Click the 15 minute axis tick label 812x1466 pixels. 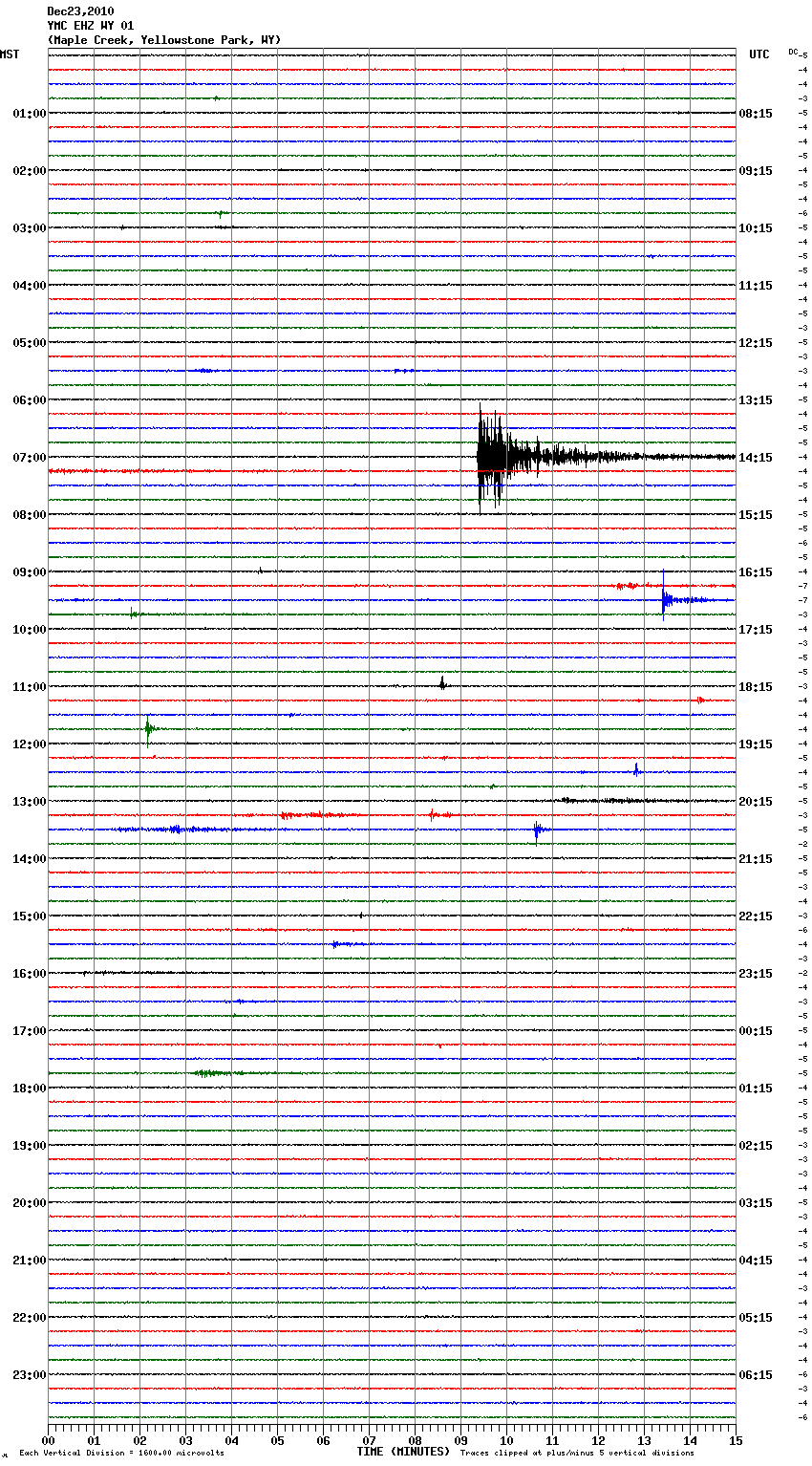coord(736,1440)
